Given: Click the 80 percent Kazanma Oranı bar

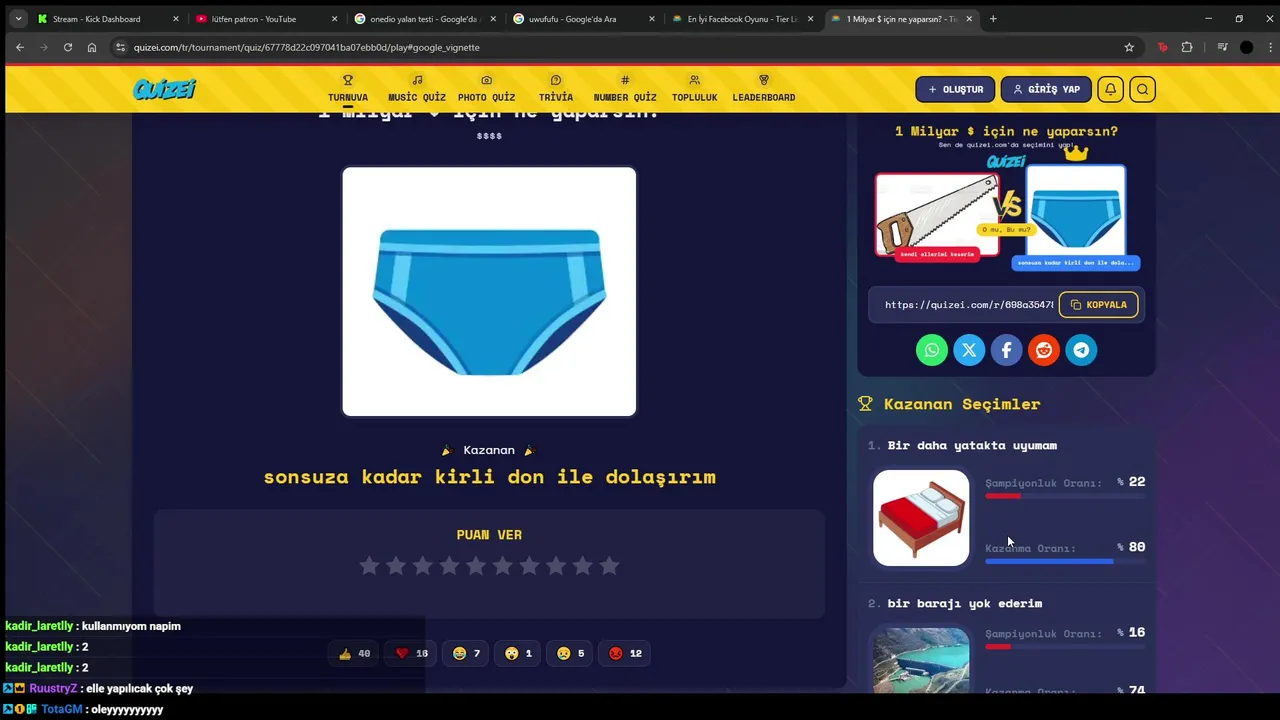Looking at the screenshot, I should (1065, 561).
